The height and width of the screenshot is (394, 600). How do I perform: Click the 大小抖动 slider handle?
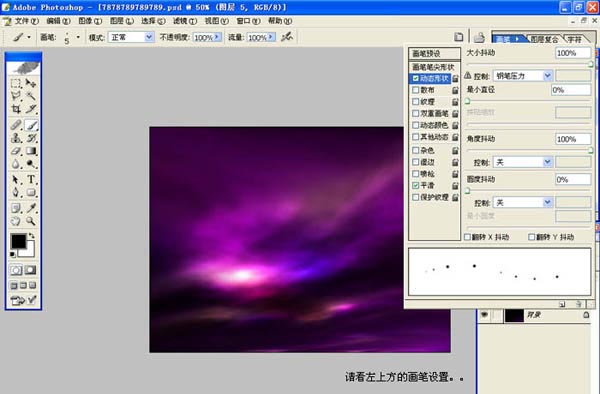pyautogui.click(x=590, y=64)
